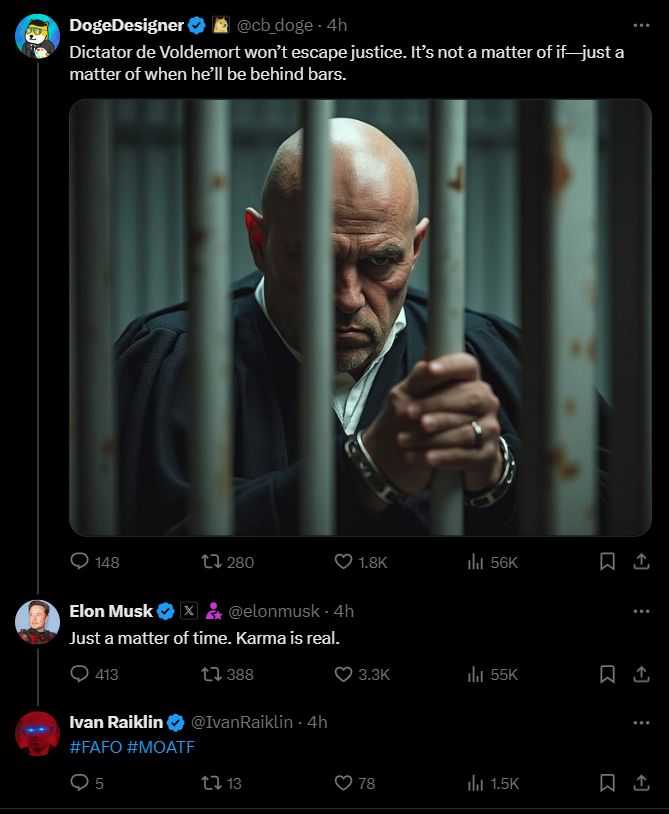Open more options on DogeDesigner's post
Screen dimensions: 669x814
pos(641,25)
